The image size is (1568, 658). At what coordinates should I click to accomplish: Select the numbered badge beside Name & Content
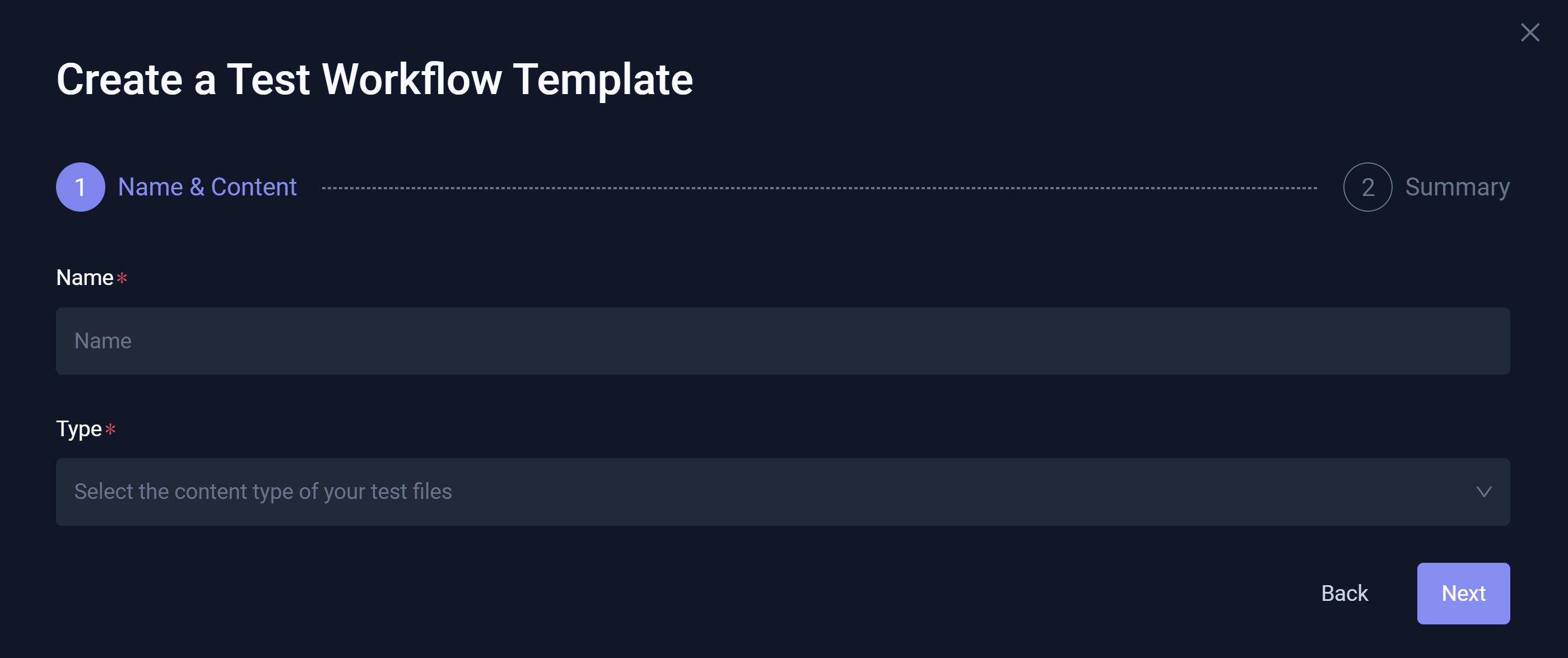point(80,187)
